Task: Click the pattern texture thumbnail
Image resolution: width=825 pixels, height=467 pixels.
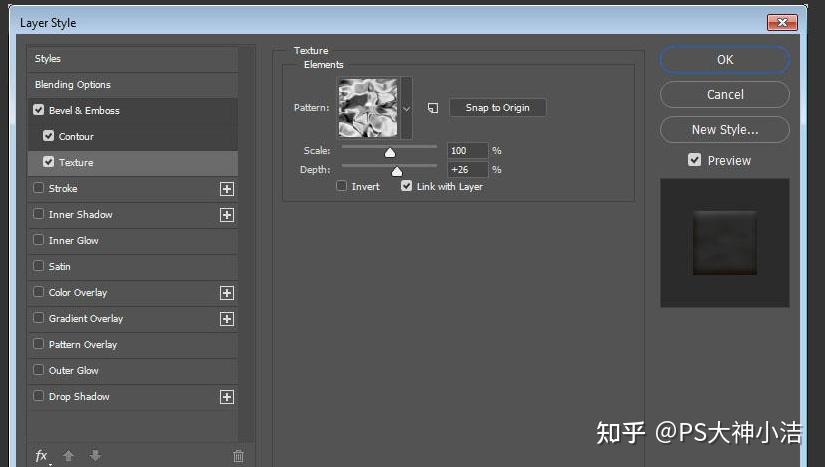Action: click(368, 108)
